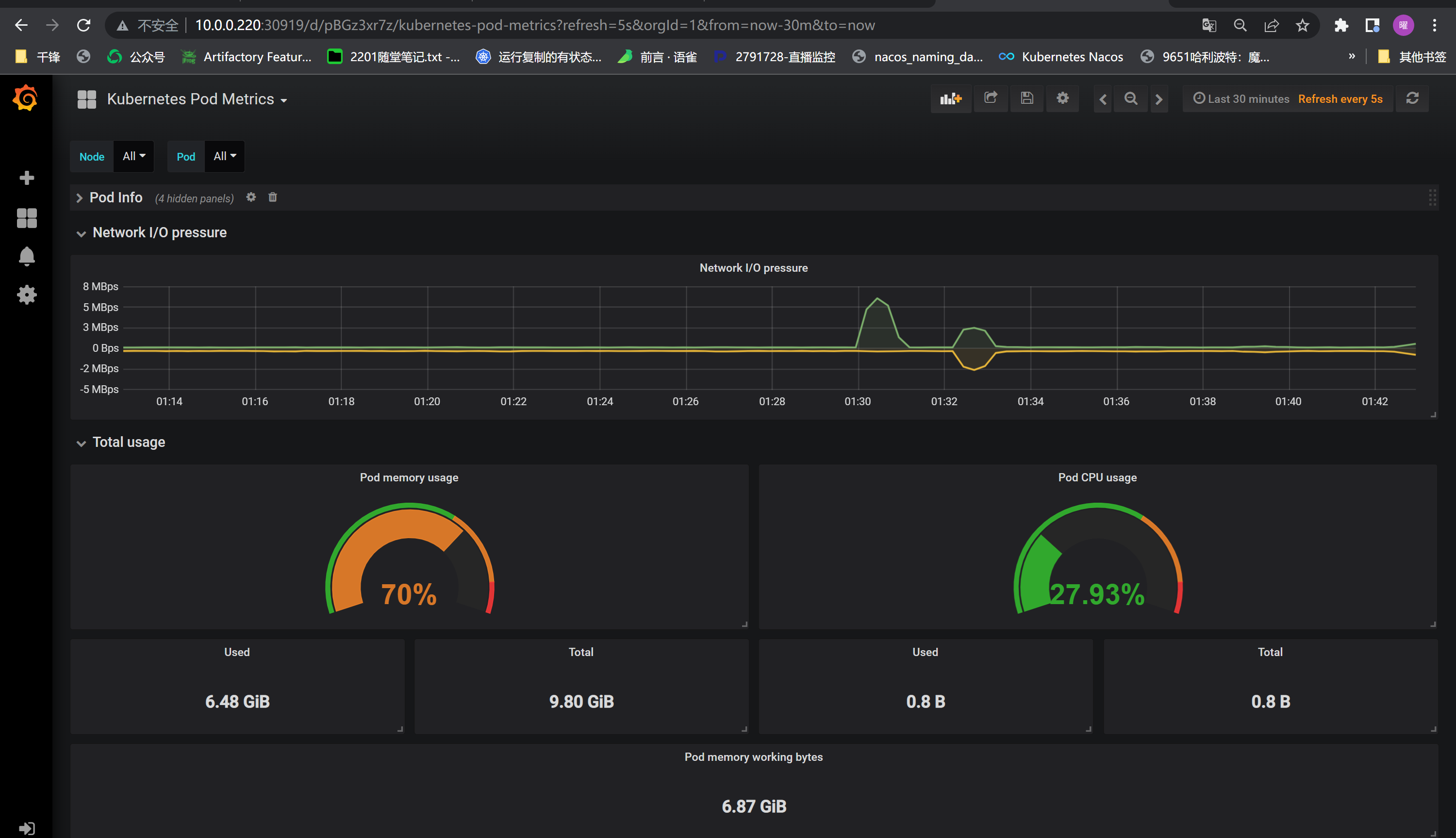Open the Alerting bell icon in sidebar
Screen dimensions: 1456x838
(27, 256)
